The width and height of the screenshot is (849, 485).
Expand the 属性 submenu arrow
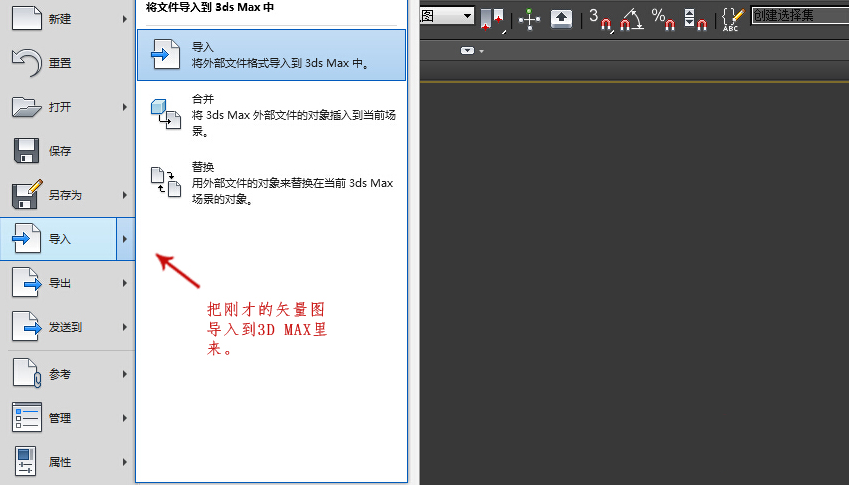click(x=125, y=462)
